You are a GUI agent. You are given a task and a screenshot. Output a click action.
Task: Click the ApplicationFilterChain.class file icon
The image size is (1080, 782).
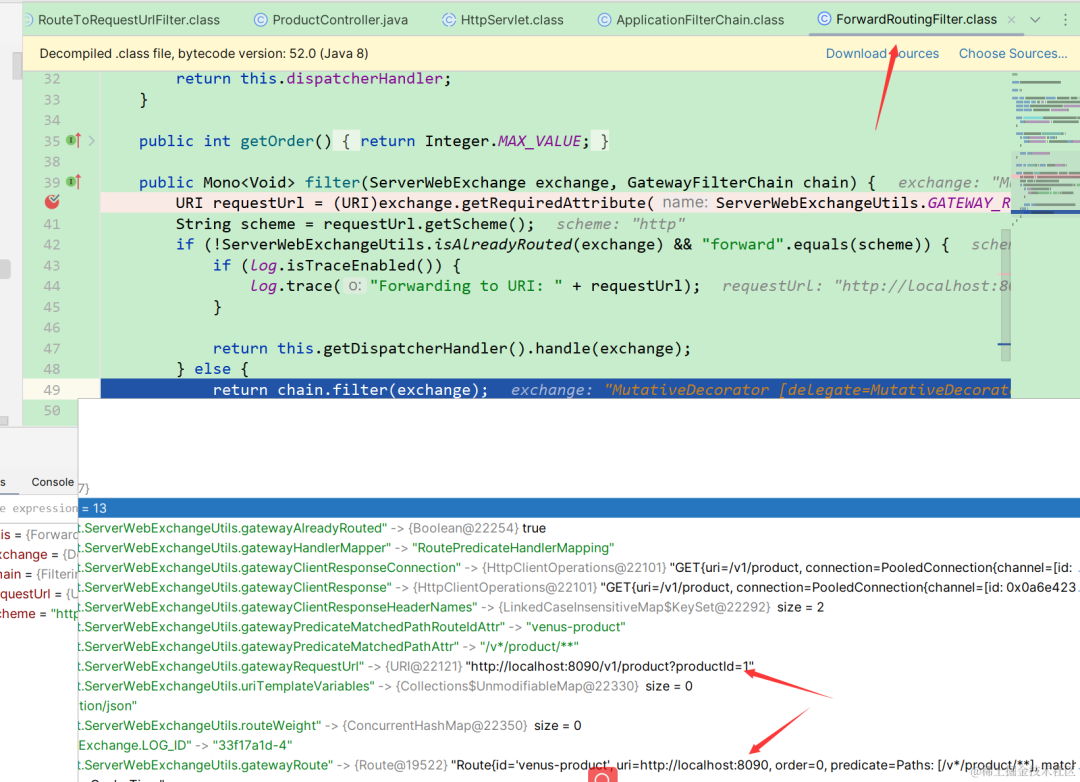click(x=604, y=20)
